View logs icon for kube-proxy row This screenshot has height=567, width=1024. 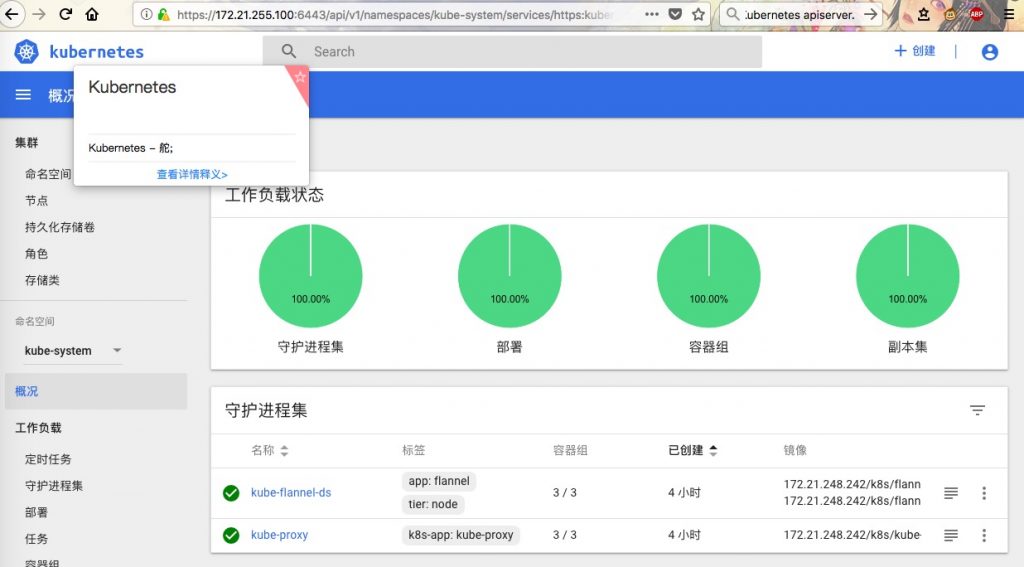tap(951, 535)
